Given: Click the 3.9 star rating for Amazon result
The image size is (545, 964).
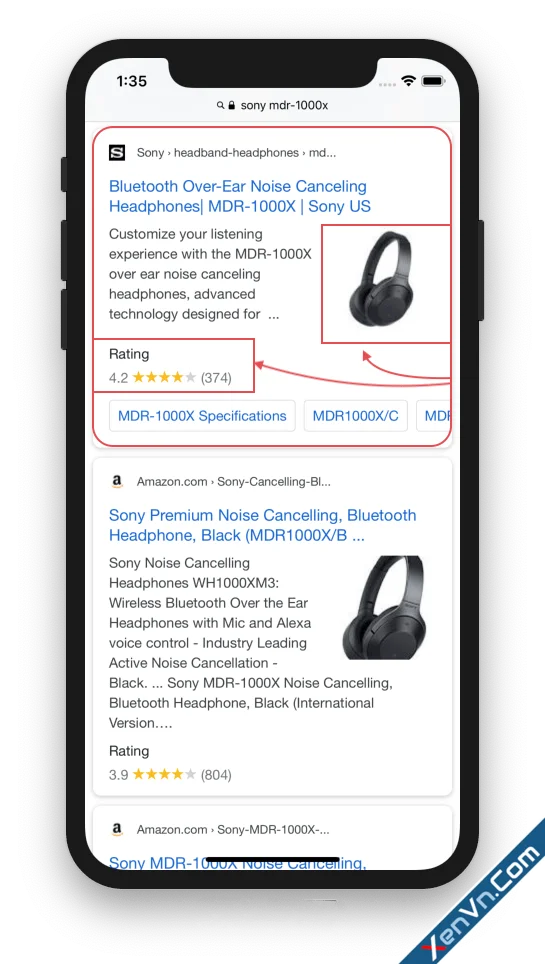Looking at the screenshot, I should (x=170, y=775).
